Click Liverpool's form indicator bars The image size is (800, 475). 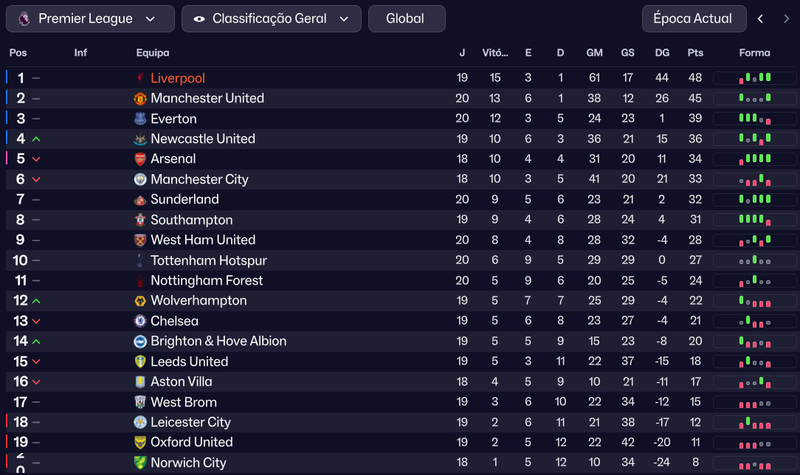(x=755, y=78)
